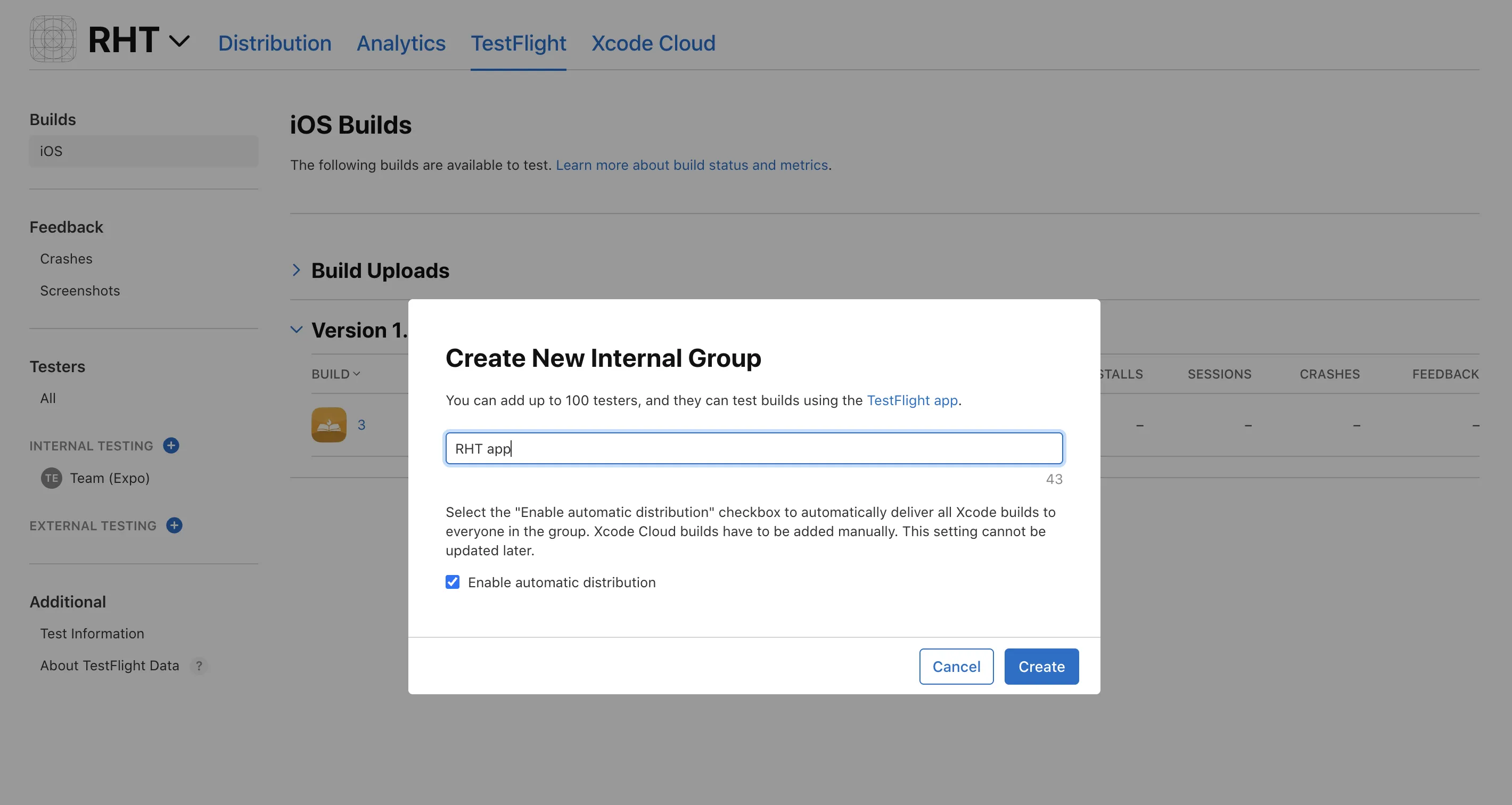Show All testers in sidebar
Image resolution: width=1512 pixels, height=805 pixels.
click(48, 398)
